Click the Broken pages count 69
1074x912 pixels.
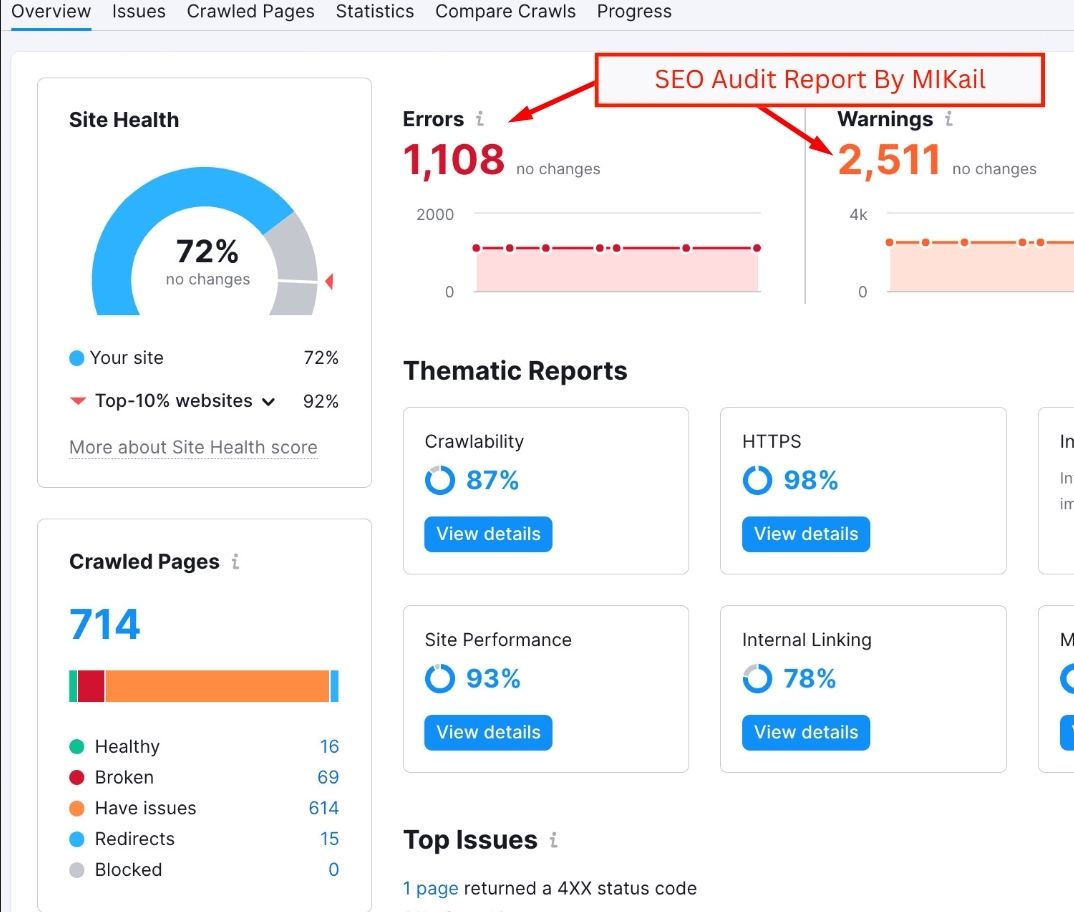(328, 777)
